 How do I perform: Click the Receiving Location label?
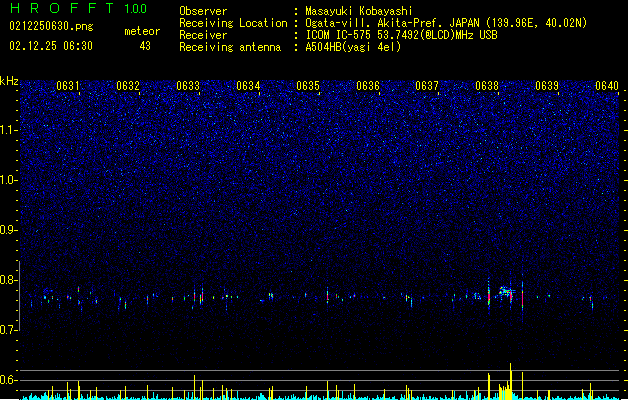(233, 23)
